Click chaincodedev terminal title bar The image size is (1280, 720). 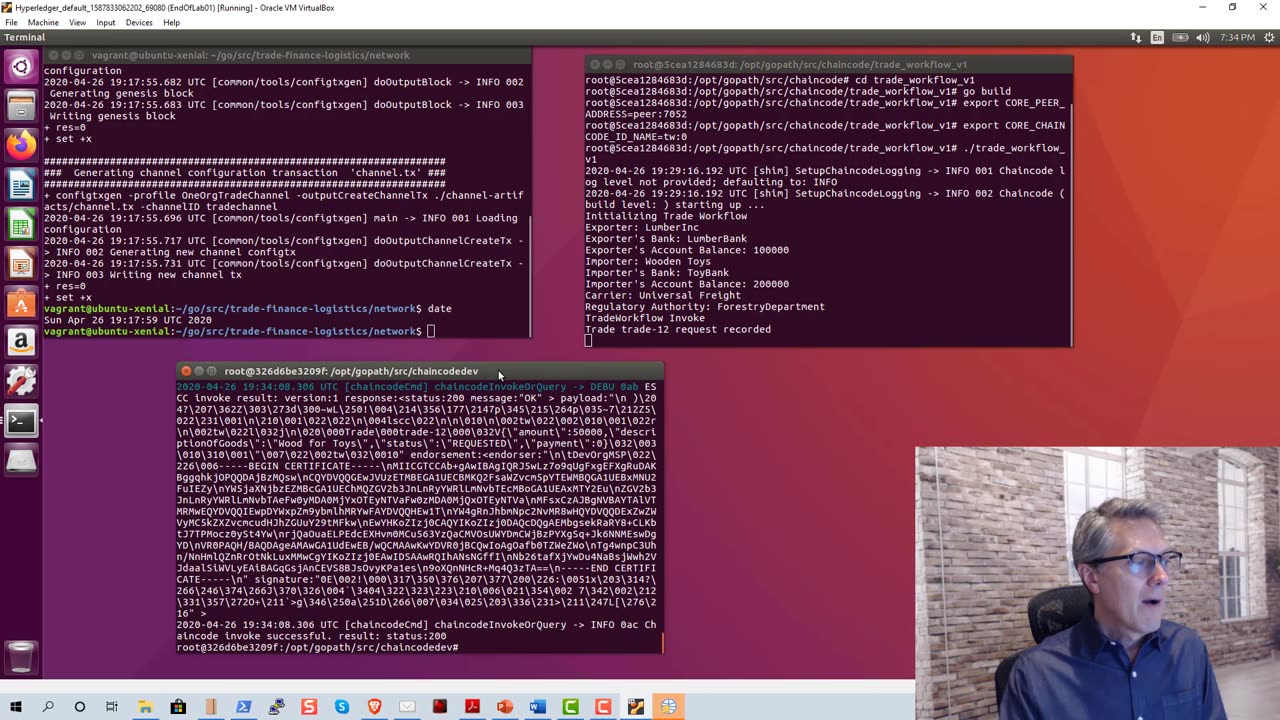420,371
